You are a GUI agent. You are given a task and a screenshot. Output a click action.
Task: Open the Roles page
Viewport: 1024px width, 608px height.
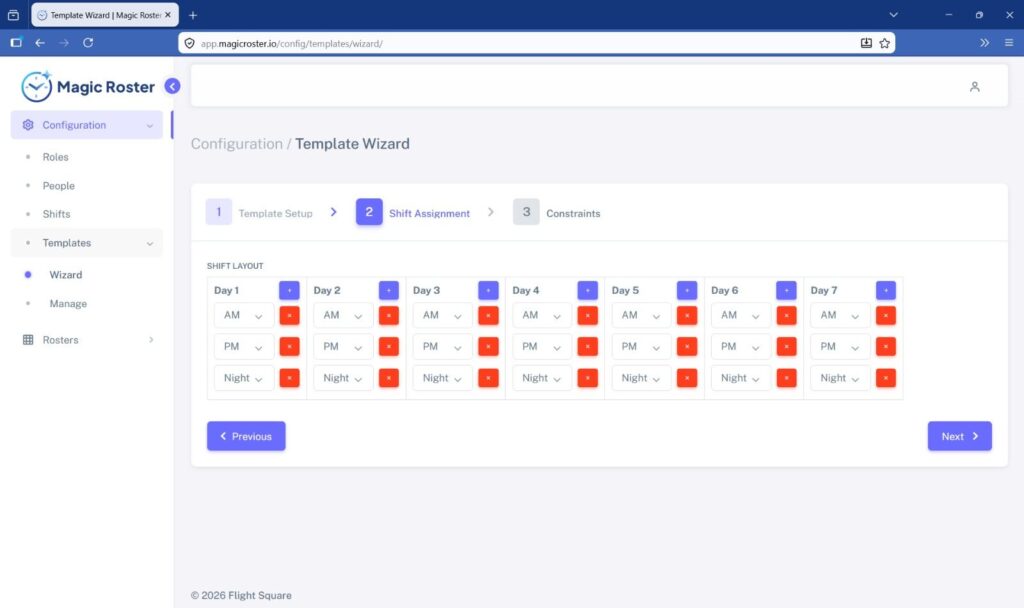[56, 157]
